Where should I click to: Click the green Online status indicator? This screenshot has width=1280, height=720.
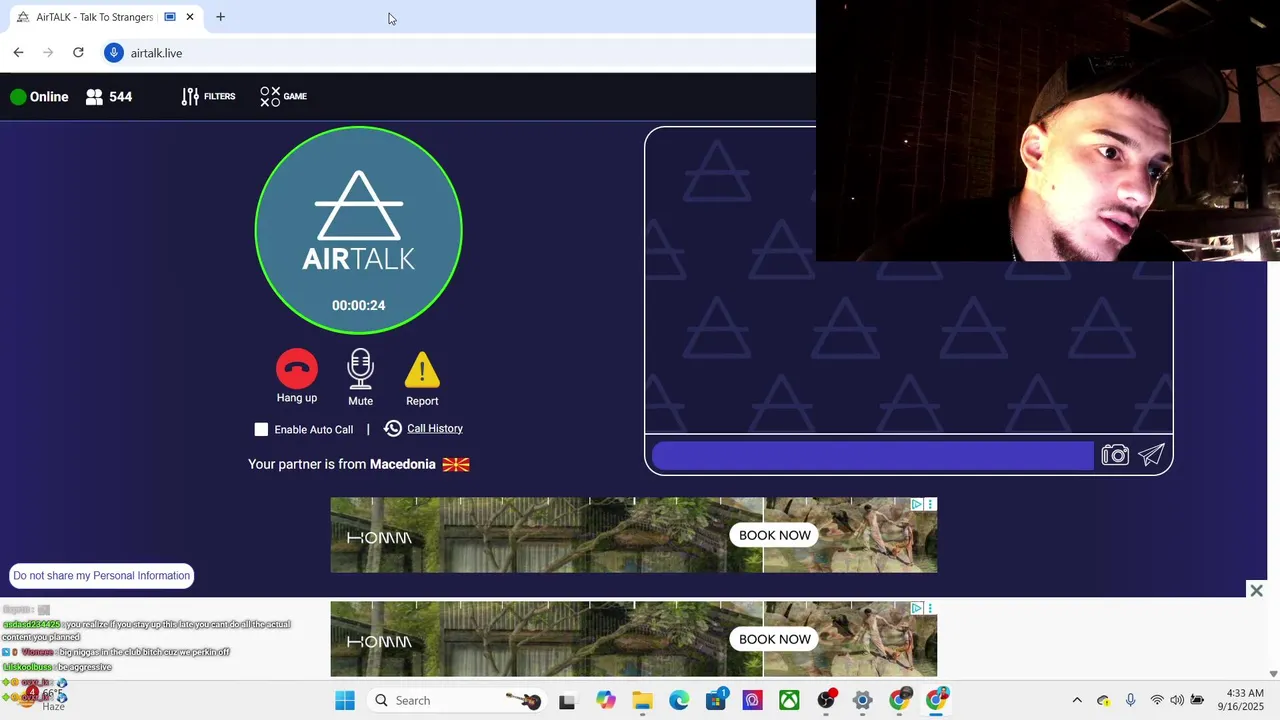click(18, 97)
